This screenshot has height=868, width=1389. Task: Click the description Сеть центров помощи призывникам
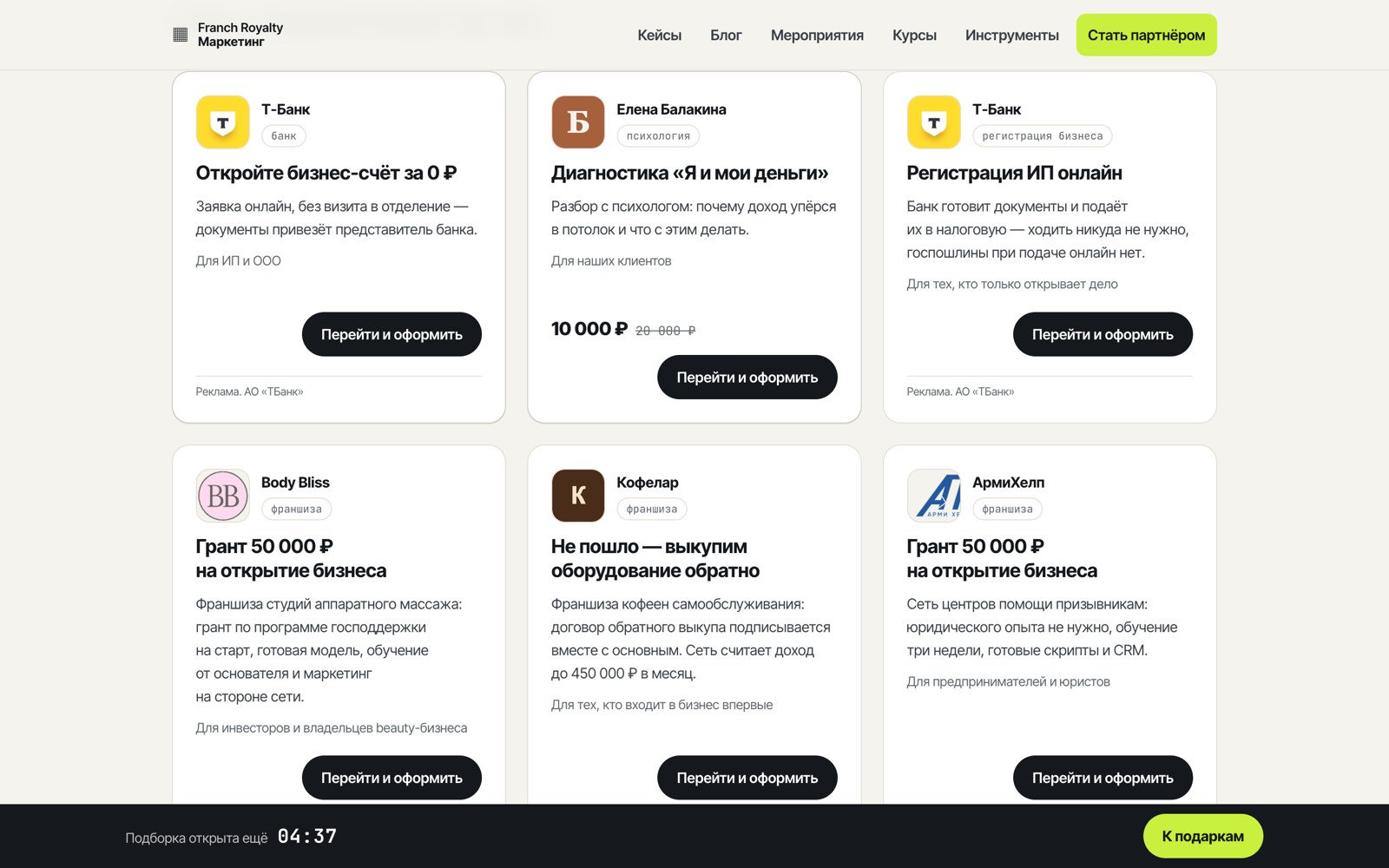[x=1043, y=628]
